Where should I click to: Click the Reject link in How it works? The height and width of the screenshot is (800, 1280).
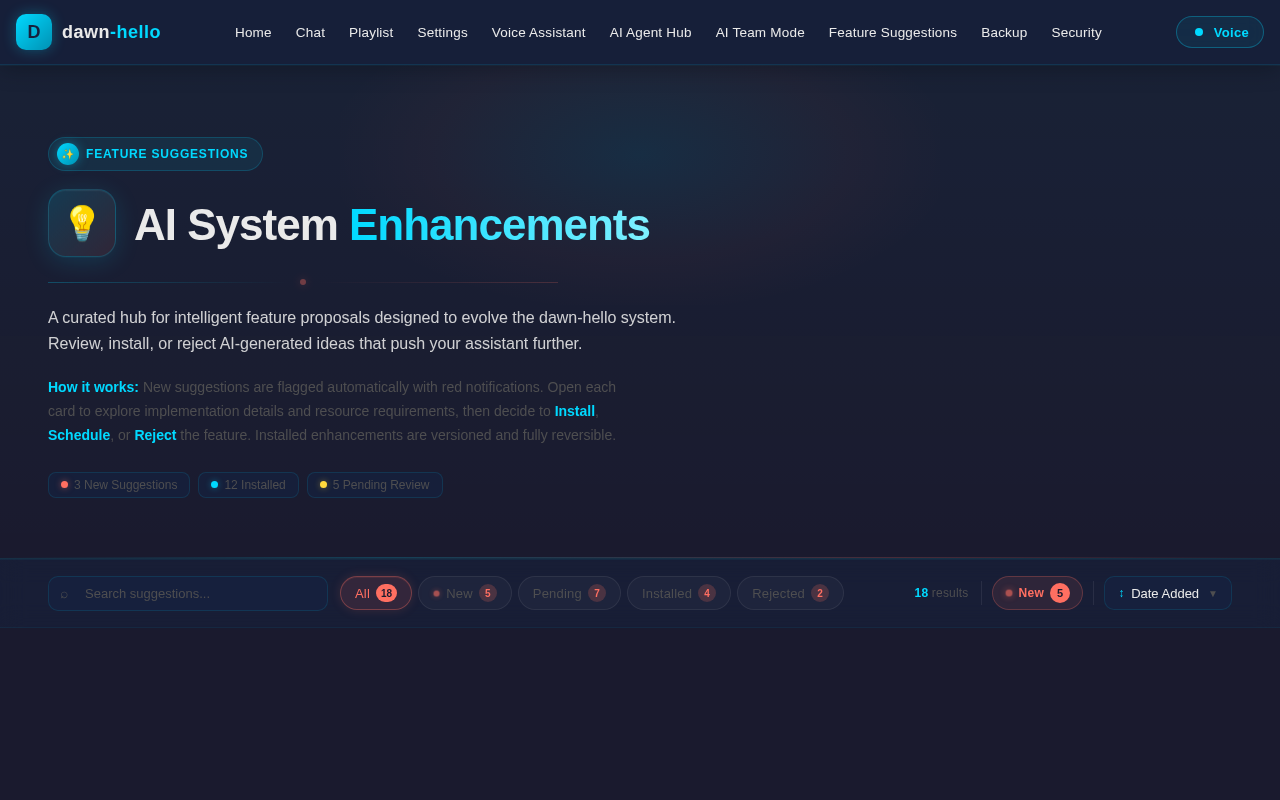(x=155, y=435)
